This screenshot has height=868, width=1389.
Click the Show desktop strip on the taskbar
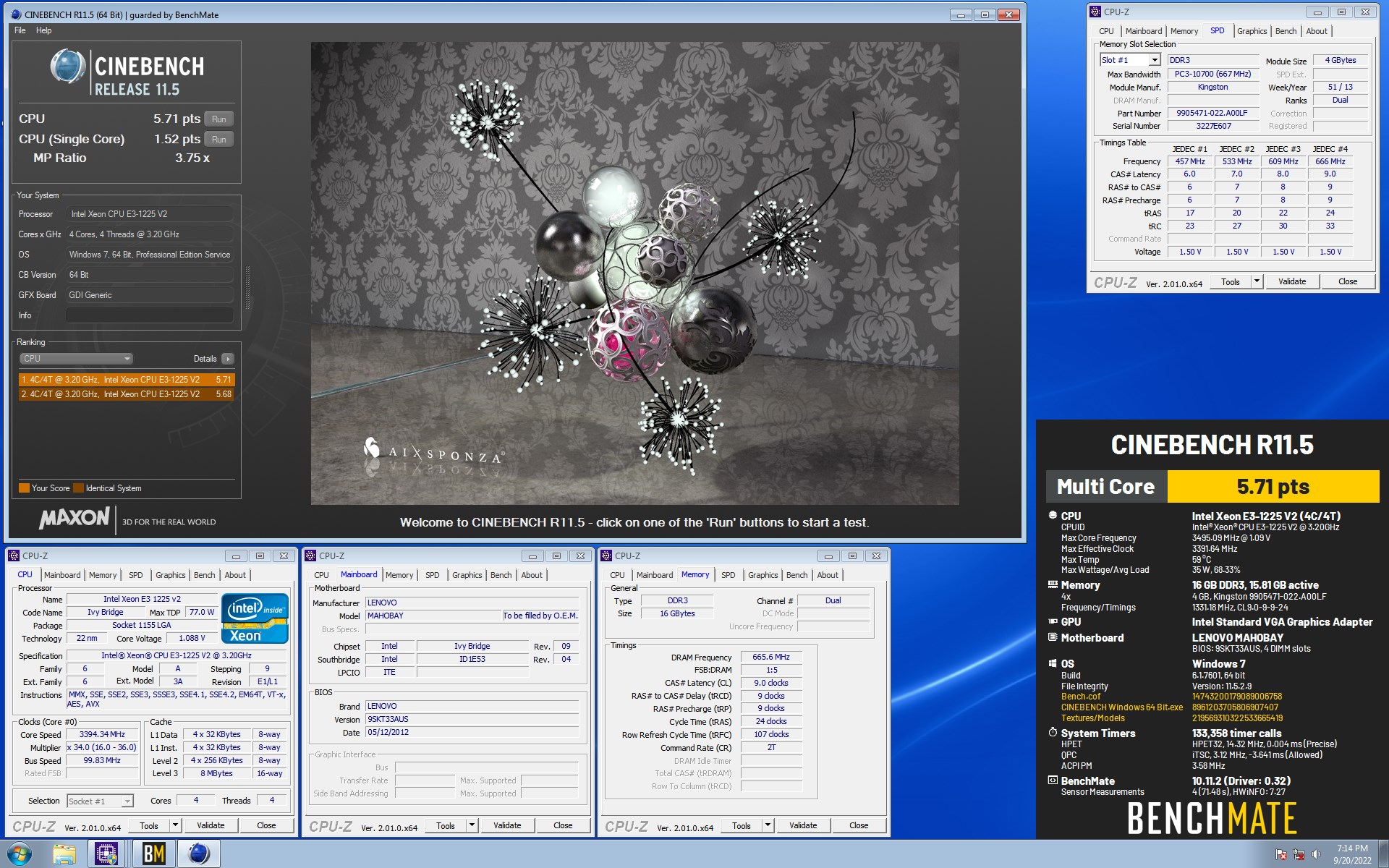(1383, 854)
